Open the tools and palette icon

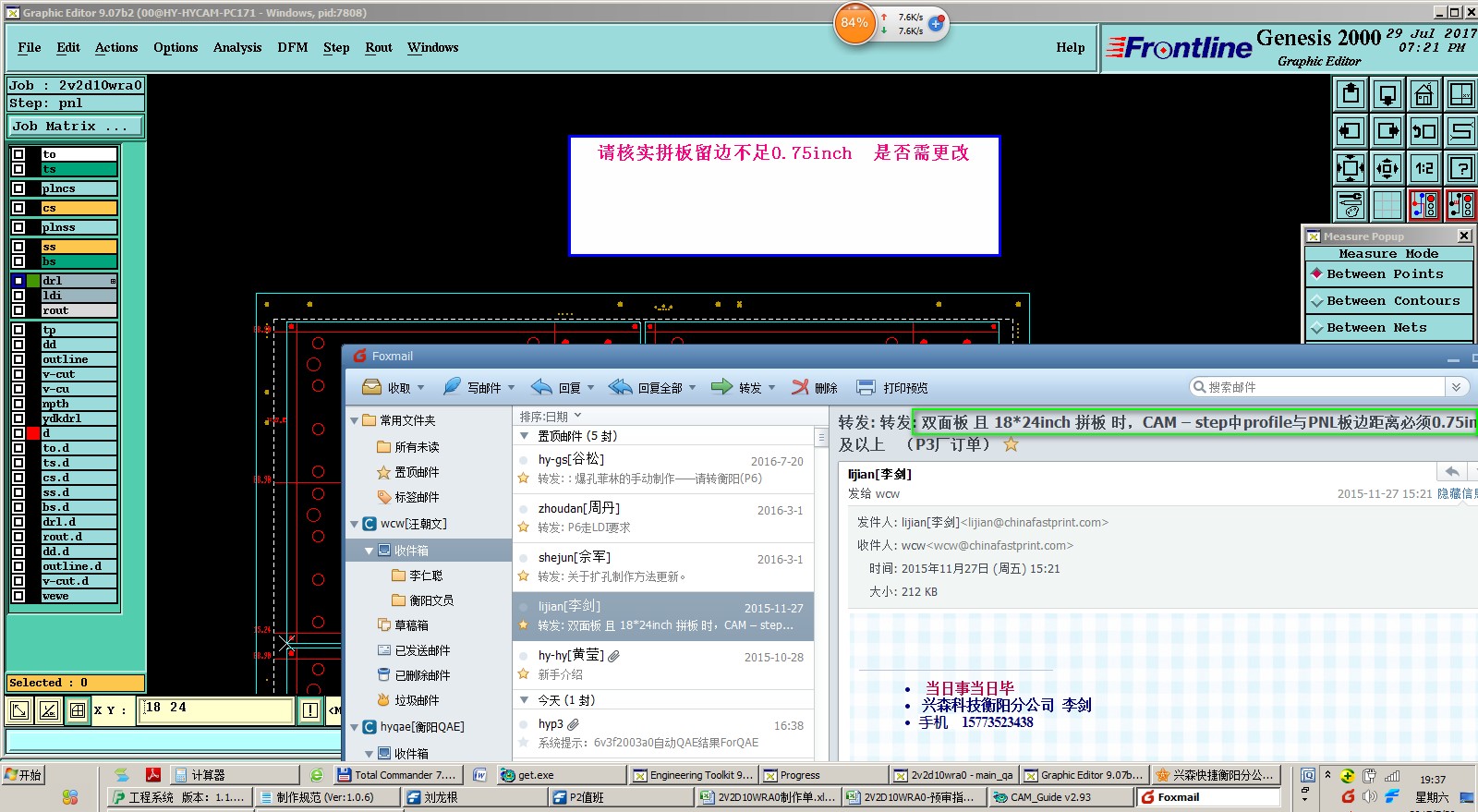pyautogui.click(x=1351, y=205)
